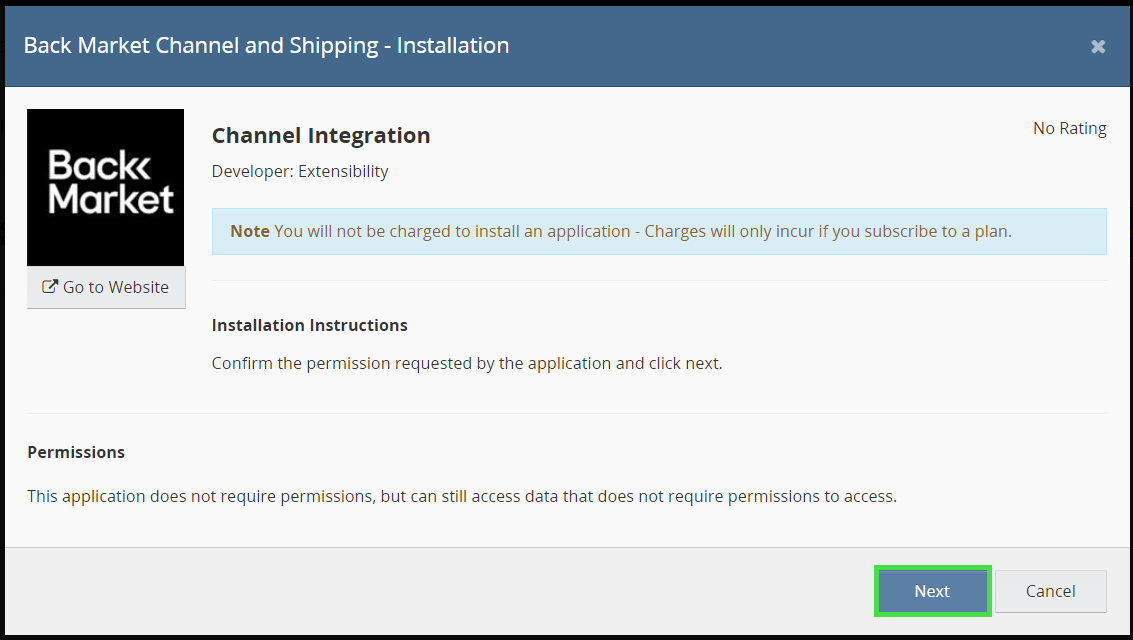The height and width of the screenshot is (640, 1133).
Task: Click the blue charges note box
Action: coord(659,231)
